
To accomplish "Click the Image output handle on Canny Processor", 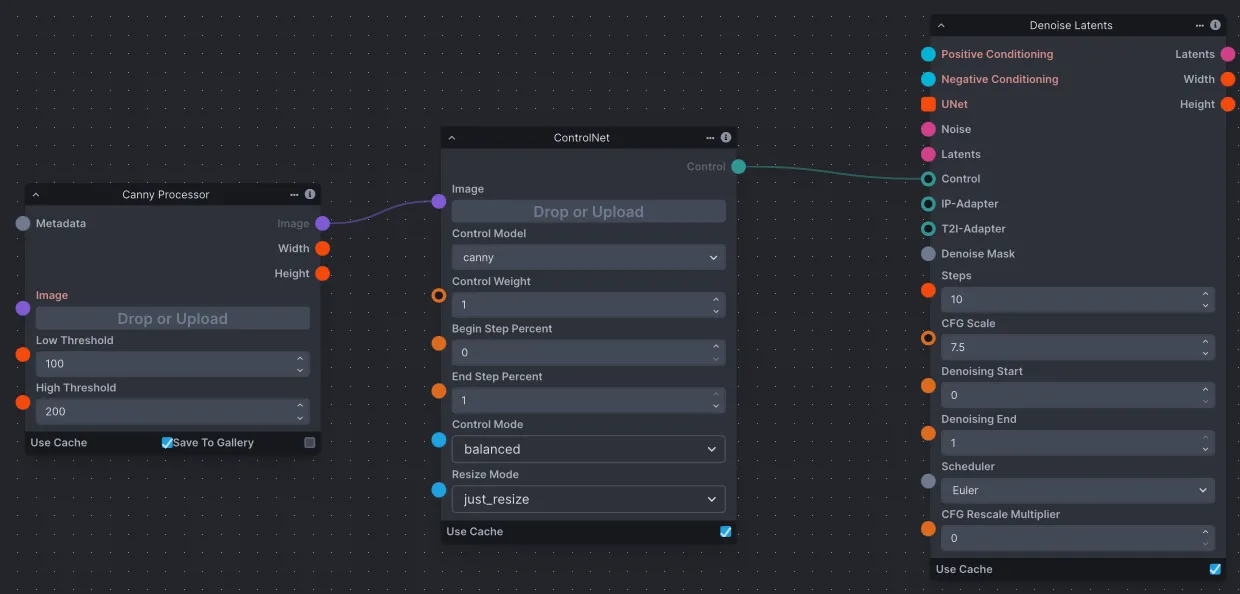I will 321,223.
